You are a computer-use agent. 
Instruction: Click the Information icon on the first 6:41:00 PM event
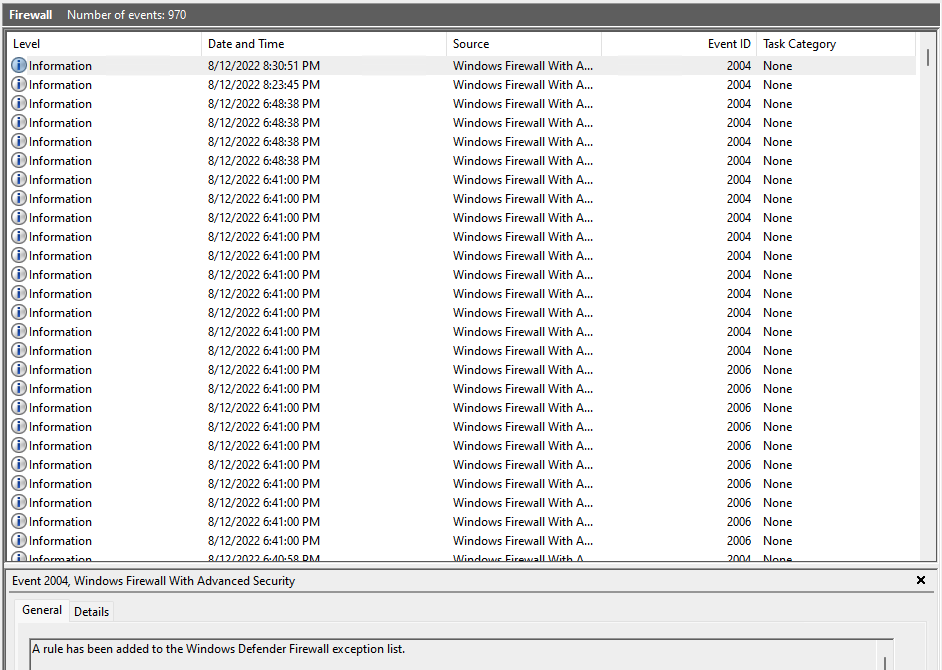click(x=18, y=179)
